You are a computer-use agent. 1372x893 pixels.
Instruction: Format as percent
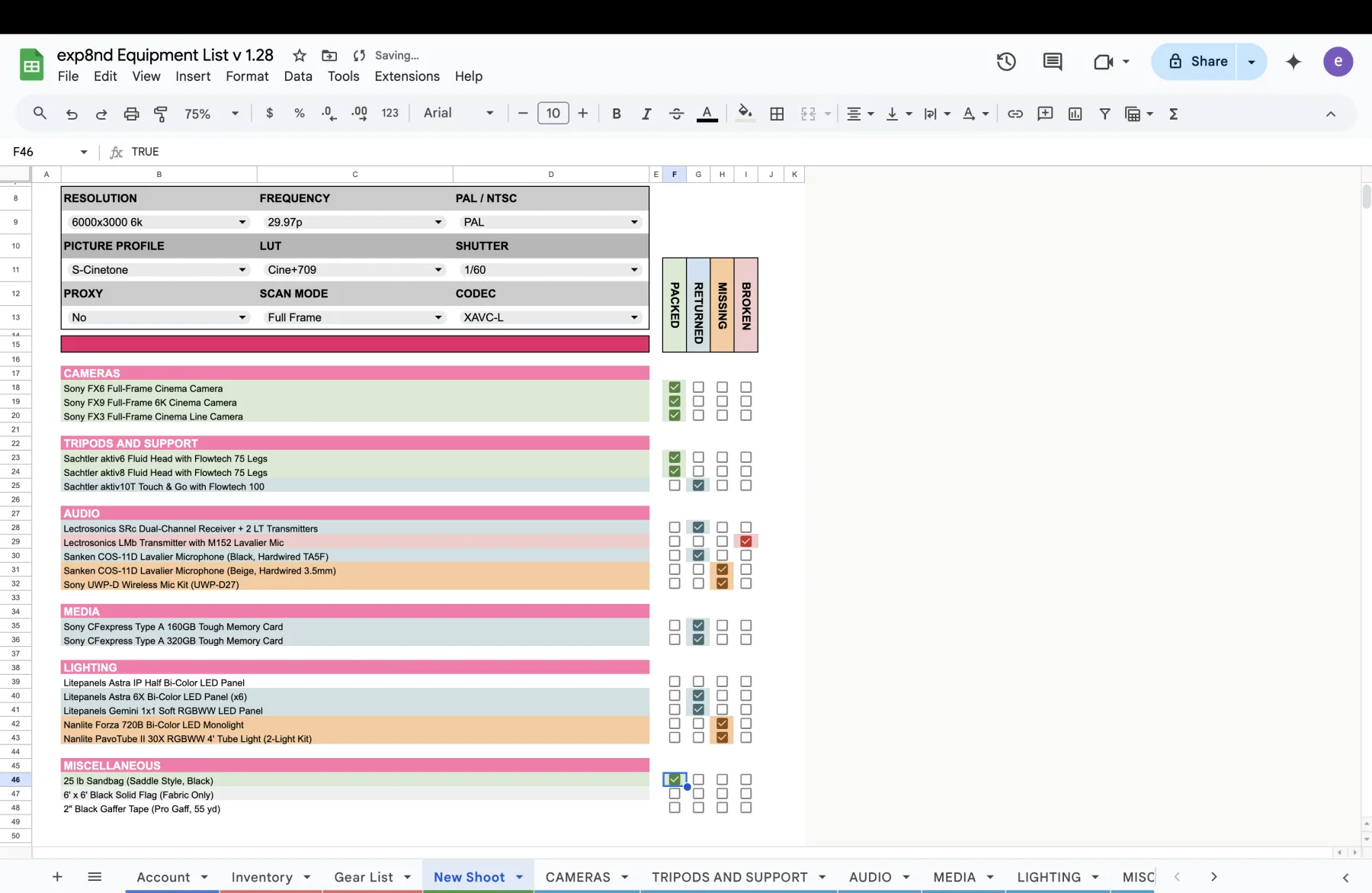point(299,113)
